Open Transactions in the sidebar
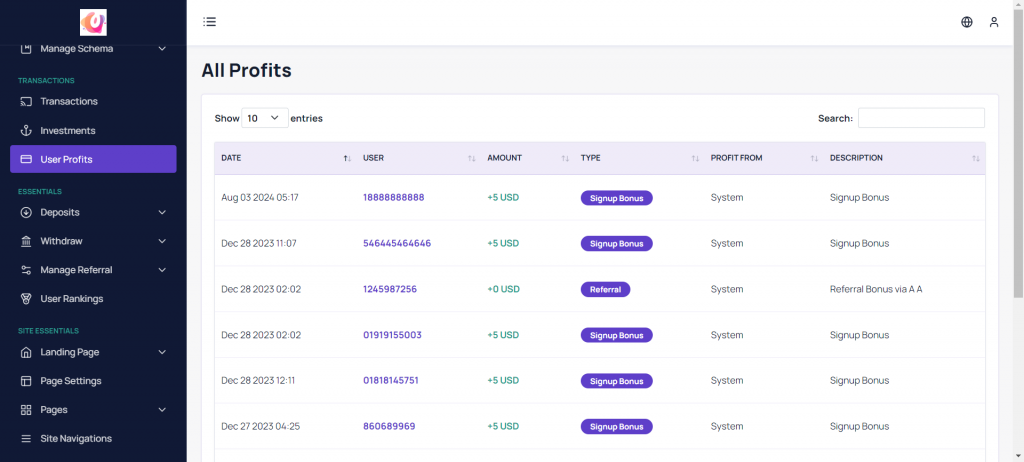 (x=69, y=102)
